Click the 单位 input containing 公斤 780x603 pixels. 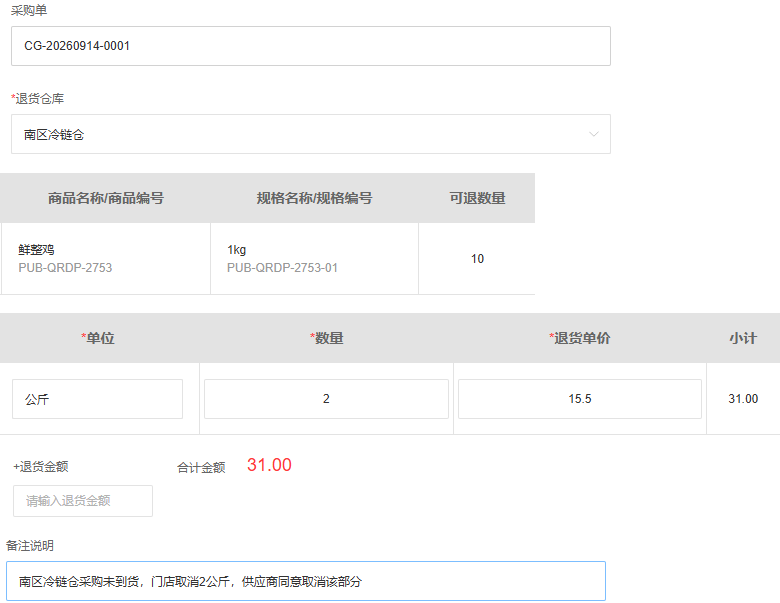(x=98, y=399)
